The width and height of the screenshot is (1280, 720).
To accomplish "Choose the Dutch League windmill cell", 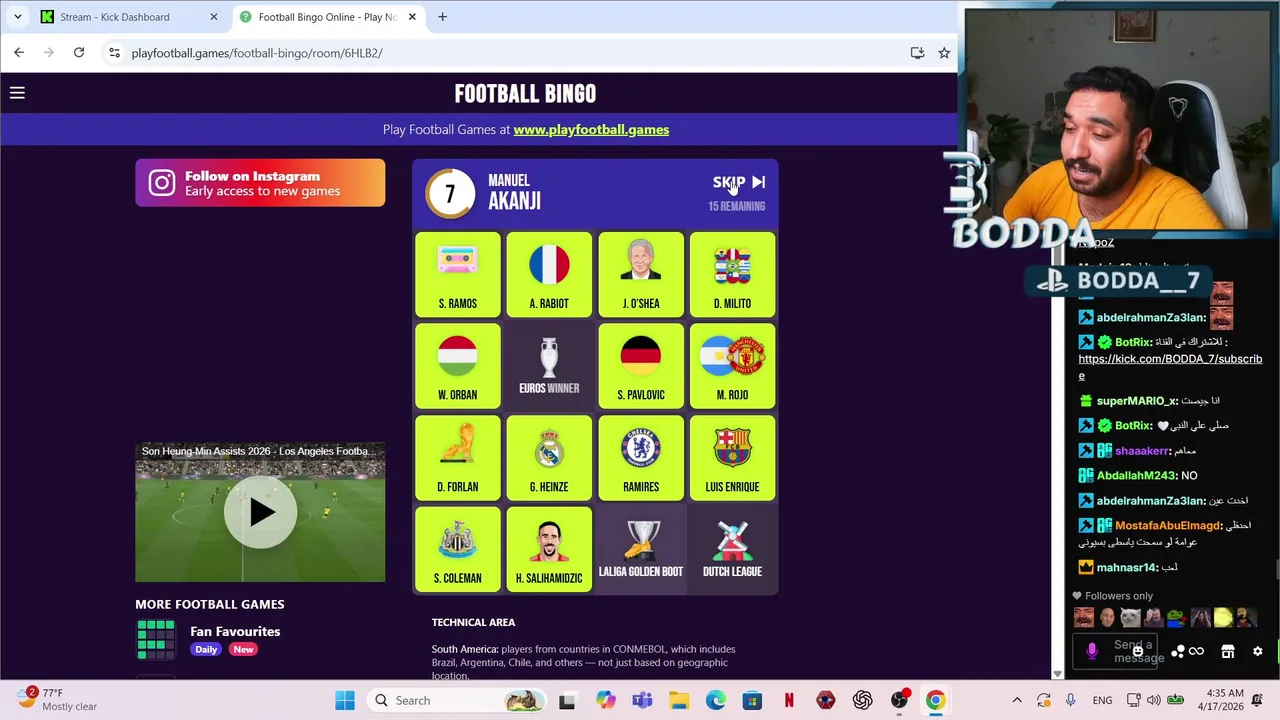I will pyautogui.click(x=732, y=549).
